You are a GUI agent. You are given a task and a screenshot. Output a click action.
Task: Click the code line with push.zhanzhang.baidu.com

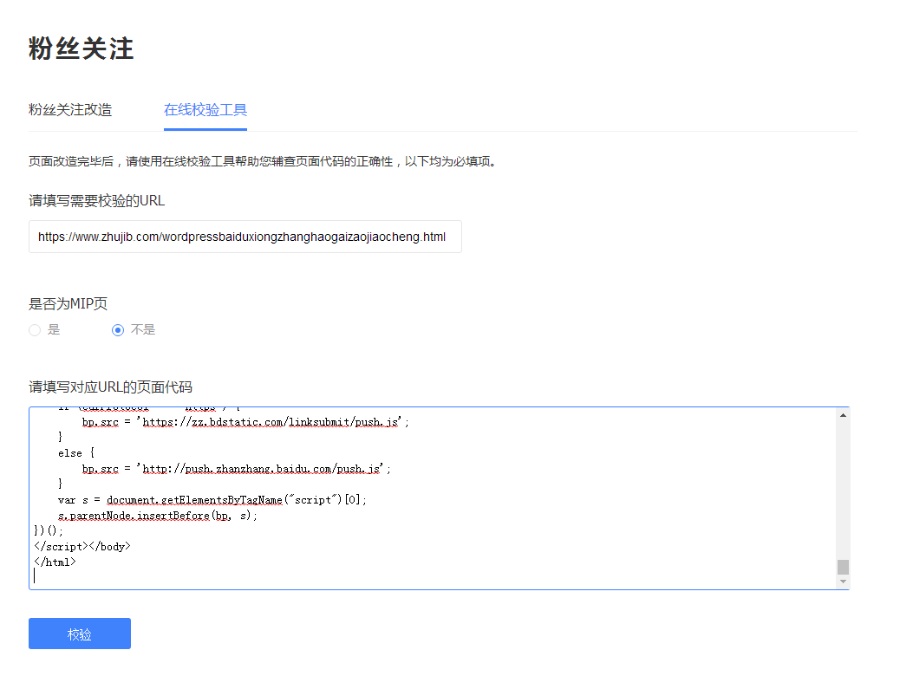pos(236,469)
